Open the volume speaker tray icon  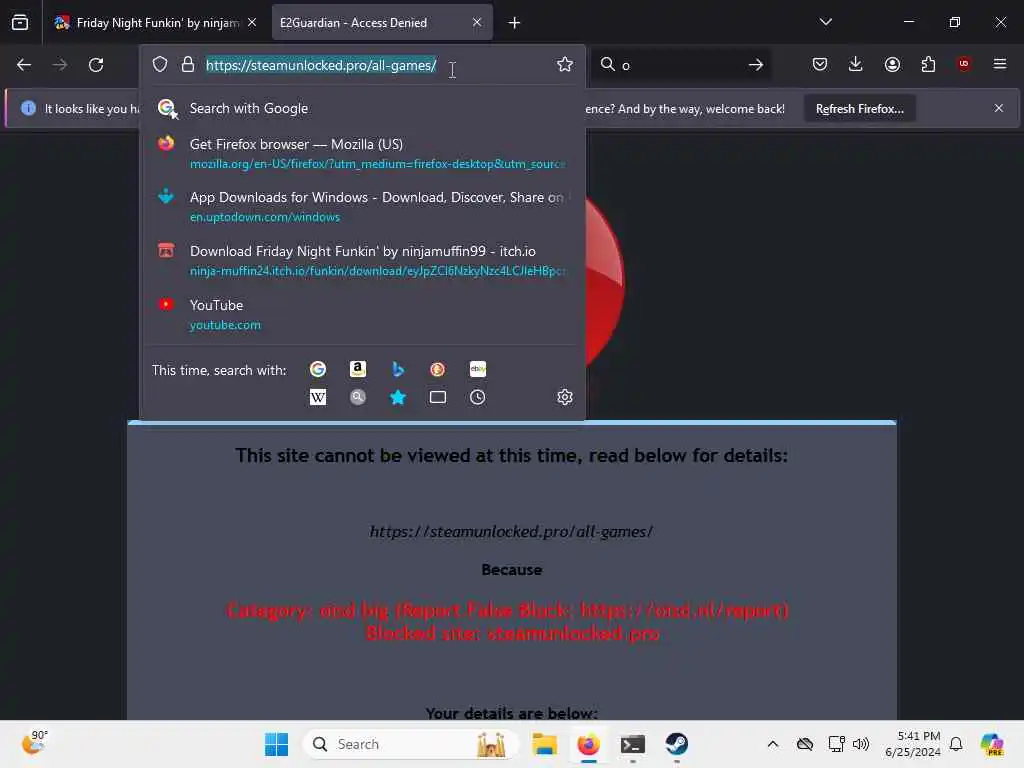(861, 744)
